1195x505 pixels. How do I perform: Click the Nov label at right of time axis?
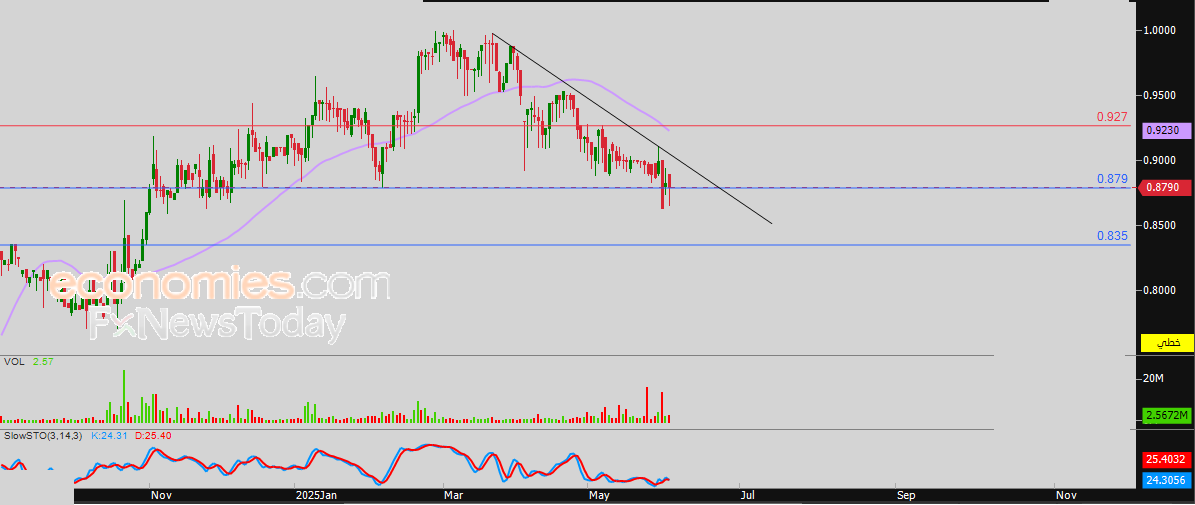point(1066,496)
